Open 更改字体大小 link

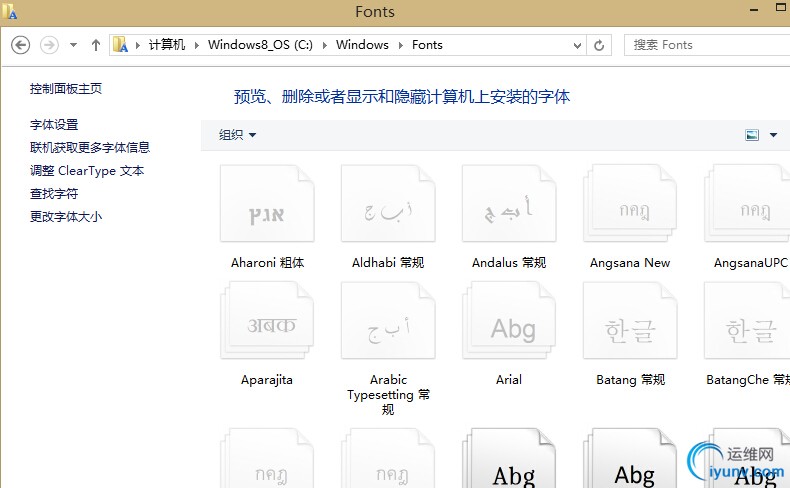click(66, 217)
